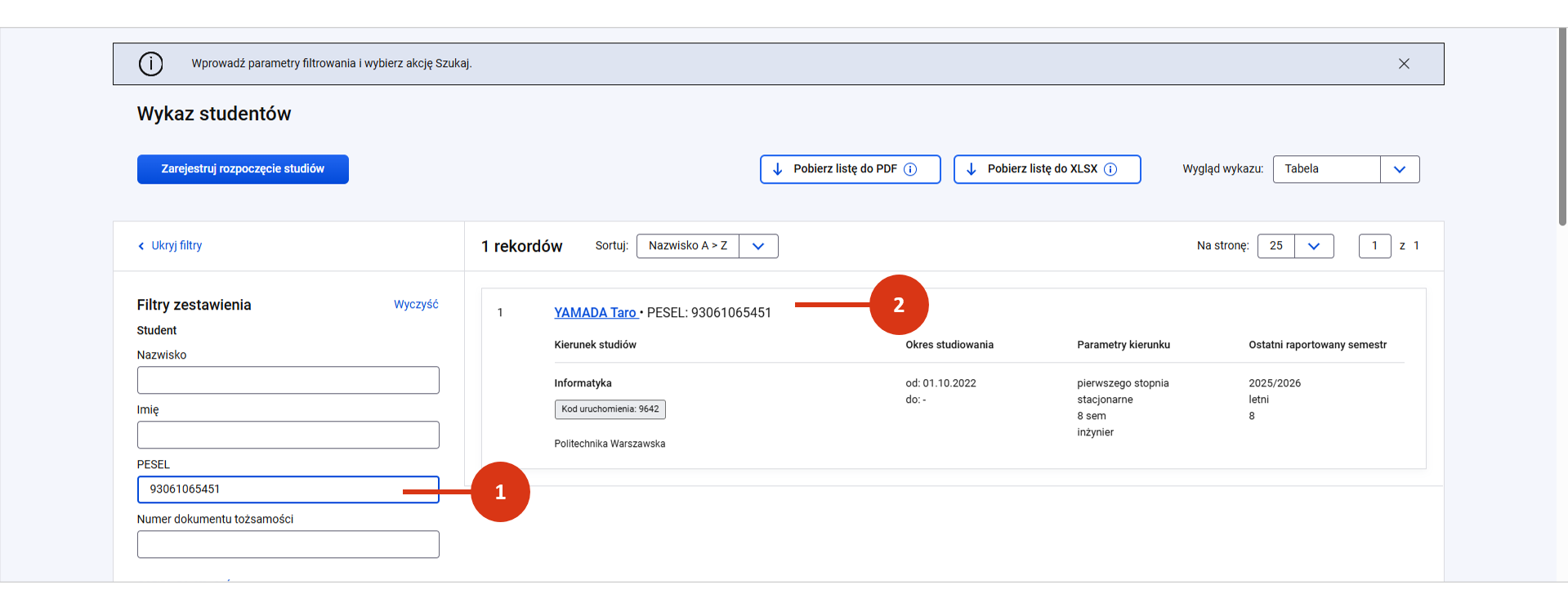This screenshot has height=612, width=1568.
Task: Open the Wygląd wykazu Tabela dropdown
Action: pyautogui.click(x=1346, y=169)
